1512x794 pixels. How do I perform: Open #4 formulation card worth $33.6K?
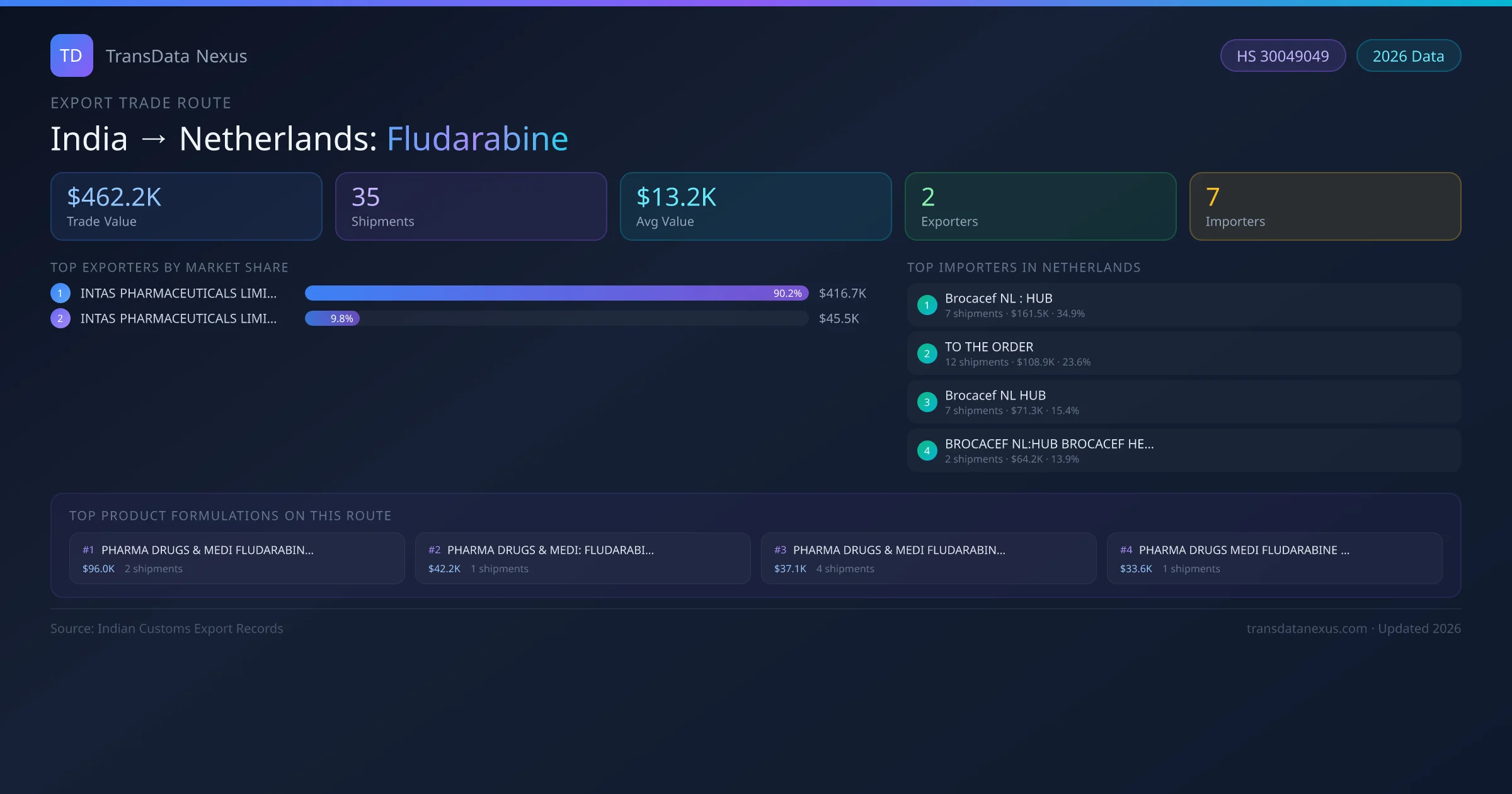pos(1274,558)
